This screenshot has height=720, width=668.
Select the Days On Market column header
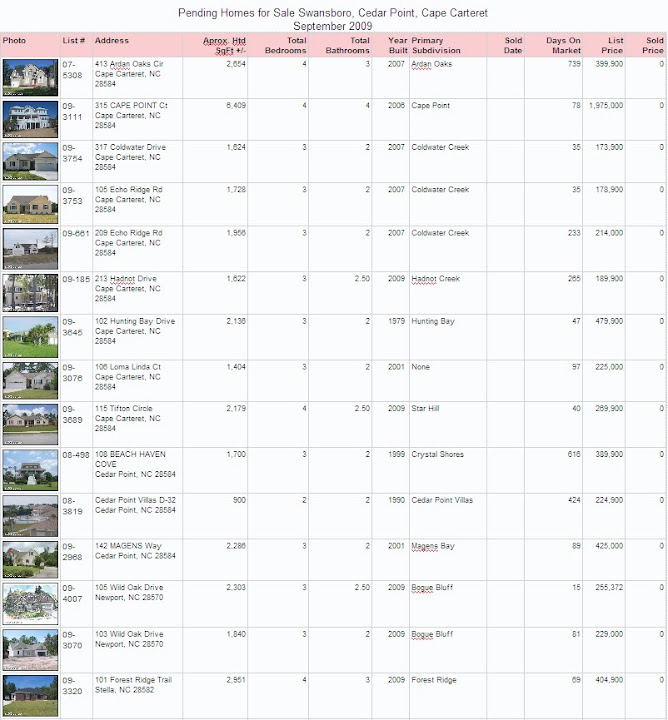(x=563, y=45)
